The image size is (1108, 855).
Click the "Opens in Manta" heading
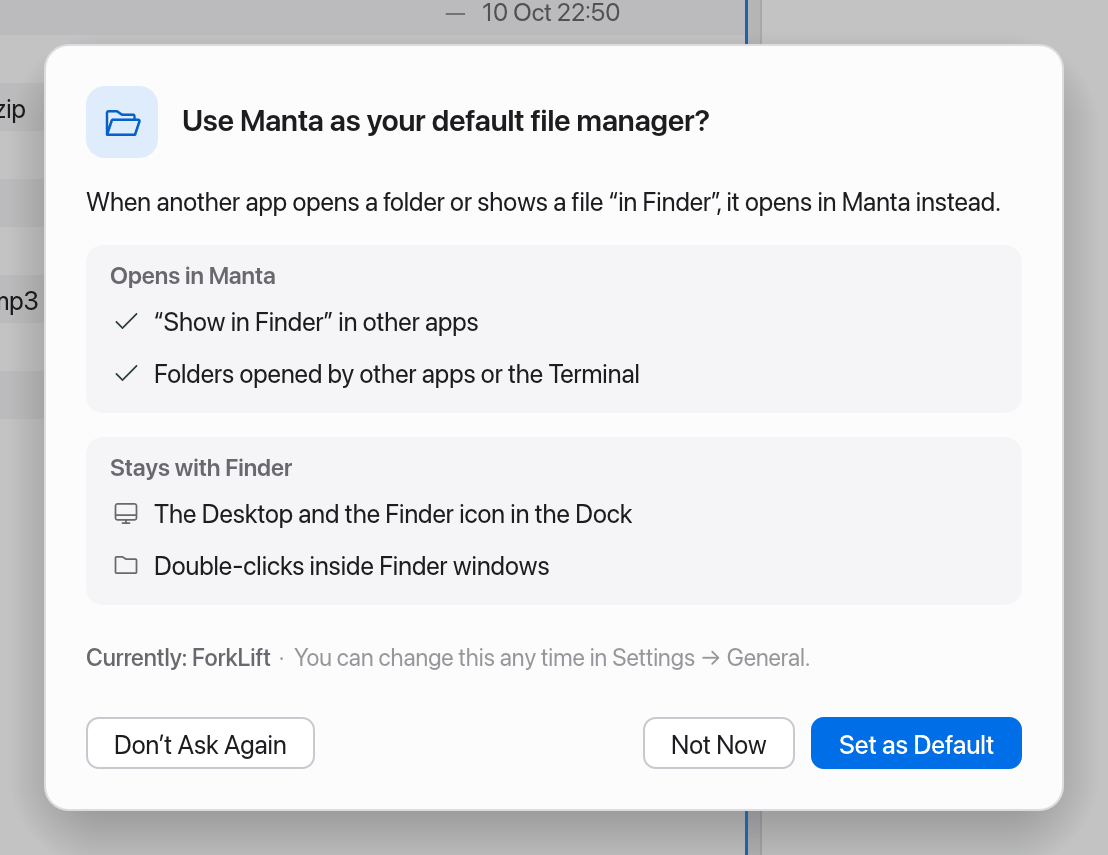tap(193, 276)
